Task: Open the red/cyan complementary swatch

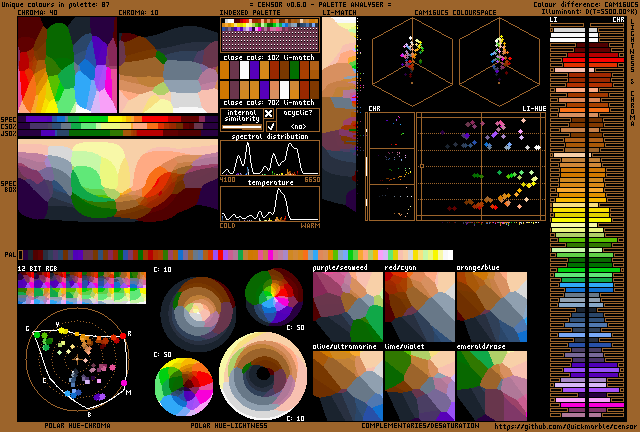Action: click(419, 307)
